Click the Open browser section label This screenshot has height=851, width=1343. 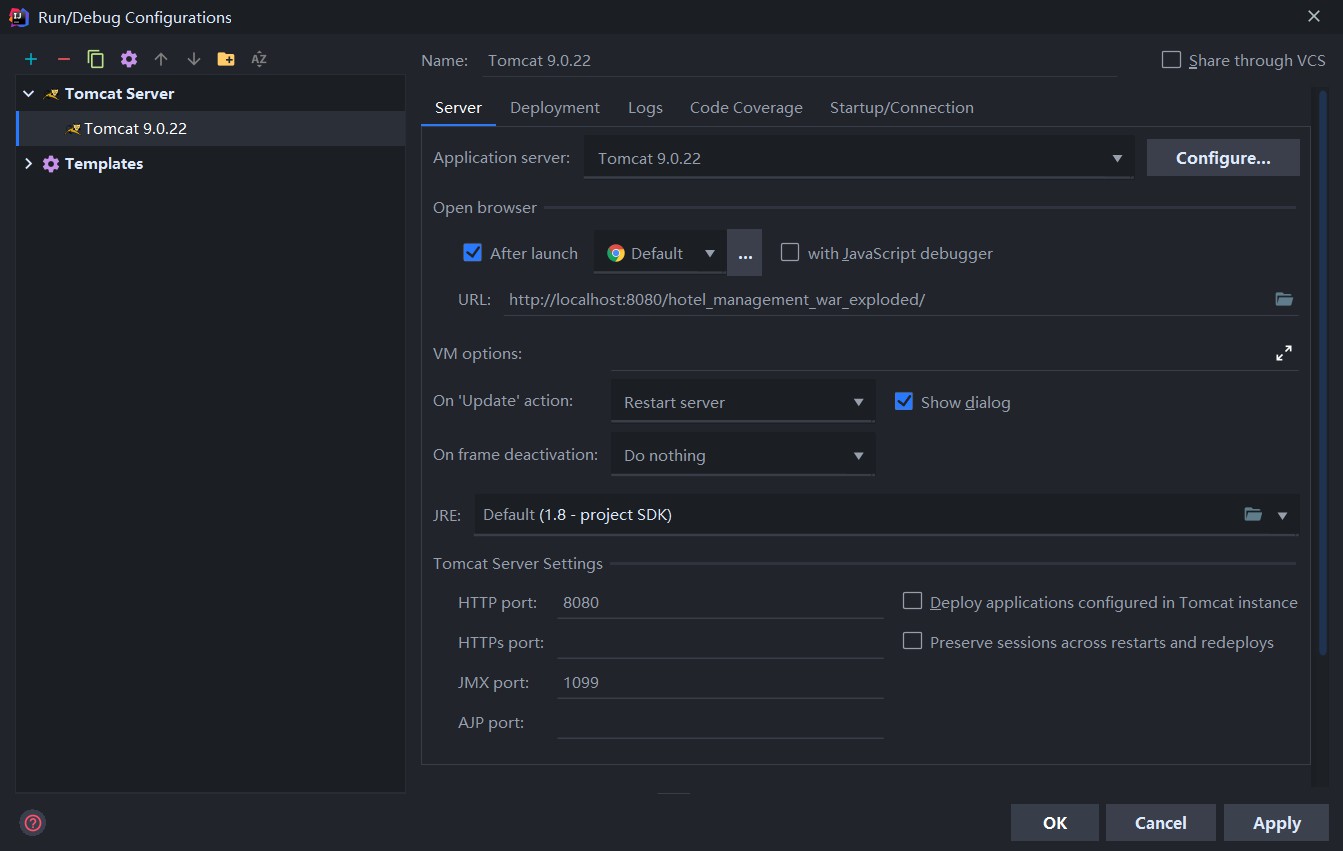pos(485,208)
